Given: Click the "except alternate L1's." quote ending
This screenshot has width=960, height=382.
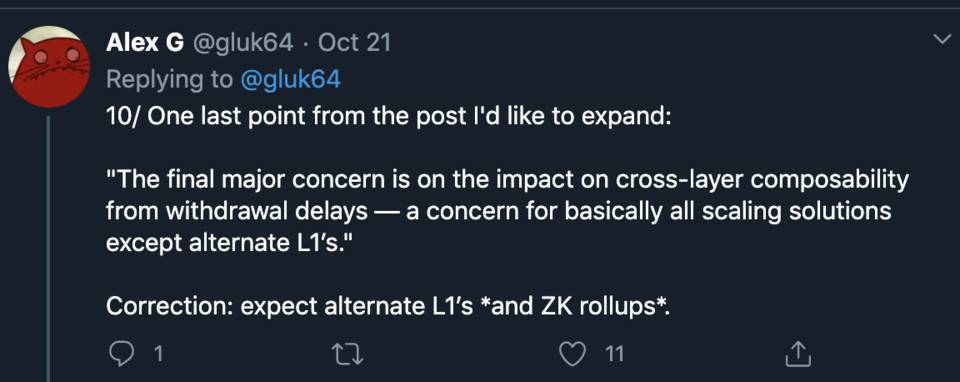Looking at the screenshot, I should coord(230,243).
